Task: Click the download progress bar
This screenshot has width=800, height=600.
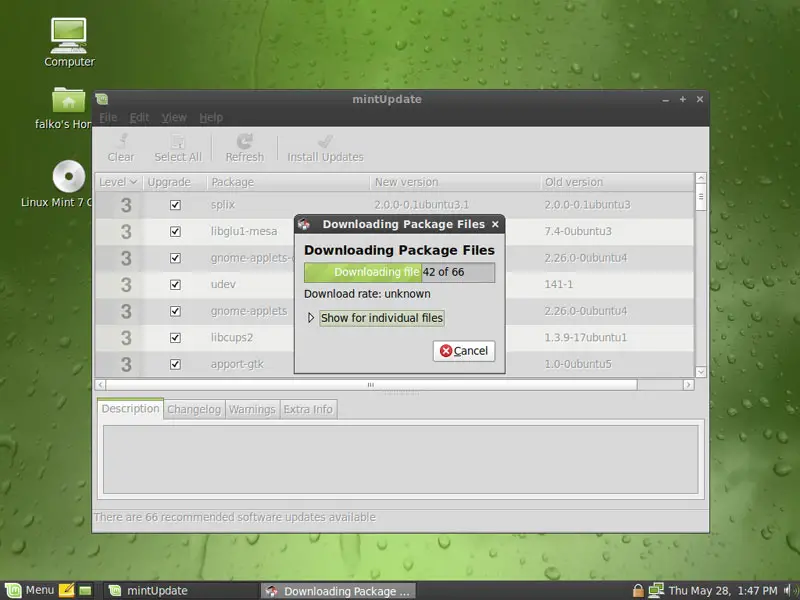Action: point(399,272)
